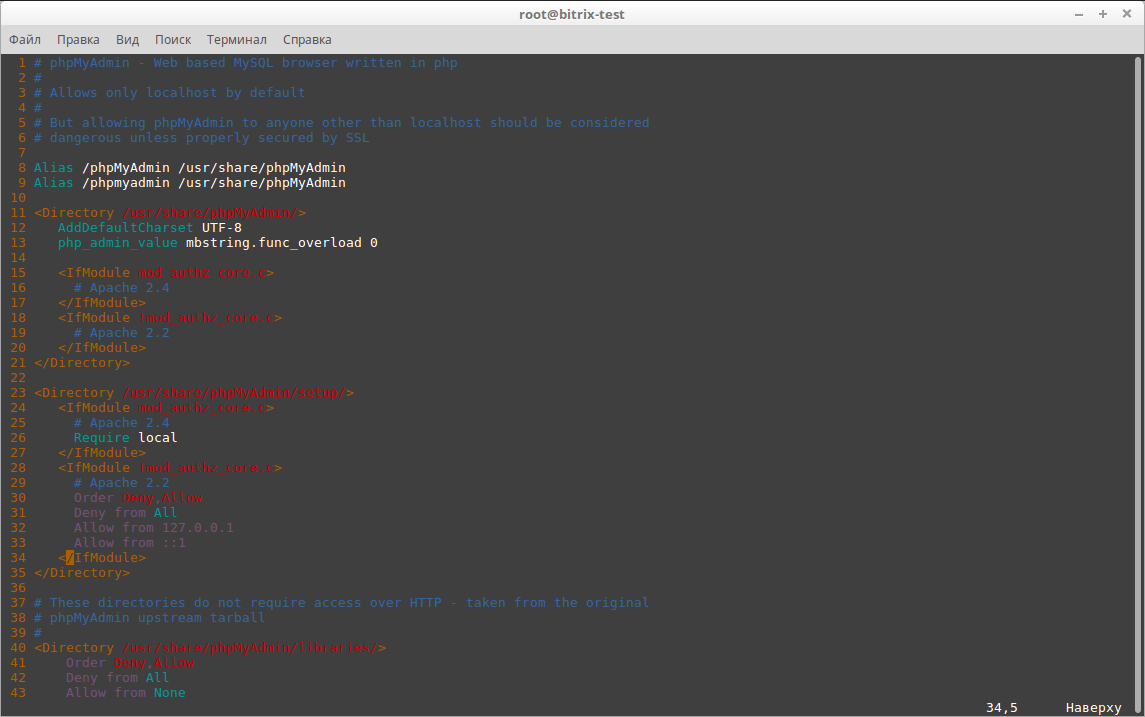This screenshot has width=1145, height=717.
Task: Click 'php_admin_value mbstring.func_overload 0' line
Action: (x=218, y=242)
